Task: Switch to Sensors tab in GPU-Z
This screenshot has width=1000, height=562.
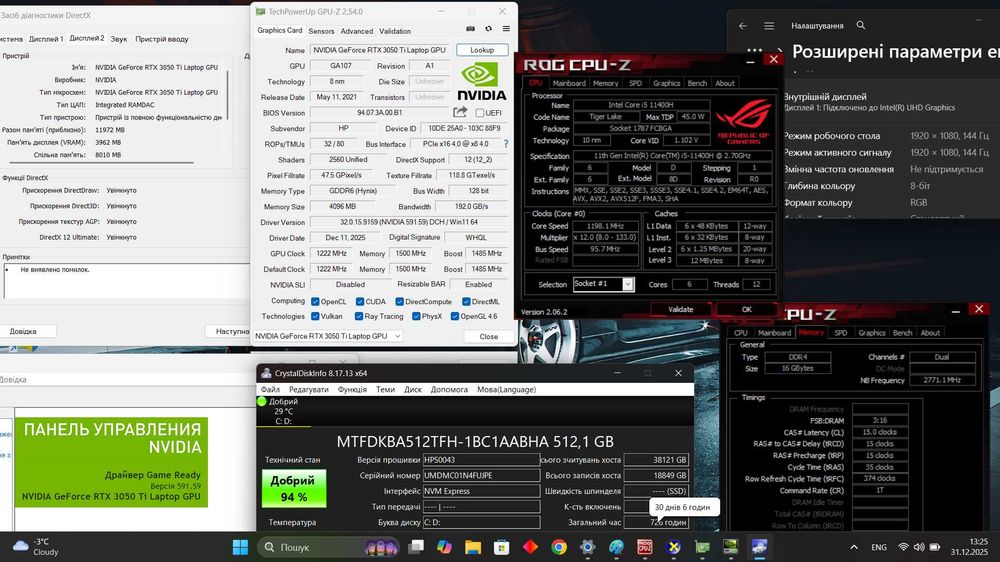Action: pyautogui.click(x=321, y=31)
